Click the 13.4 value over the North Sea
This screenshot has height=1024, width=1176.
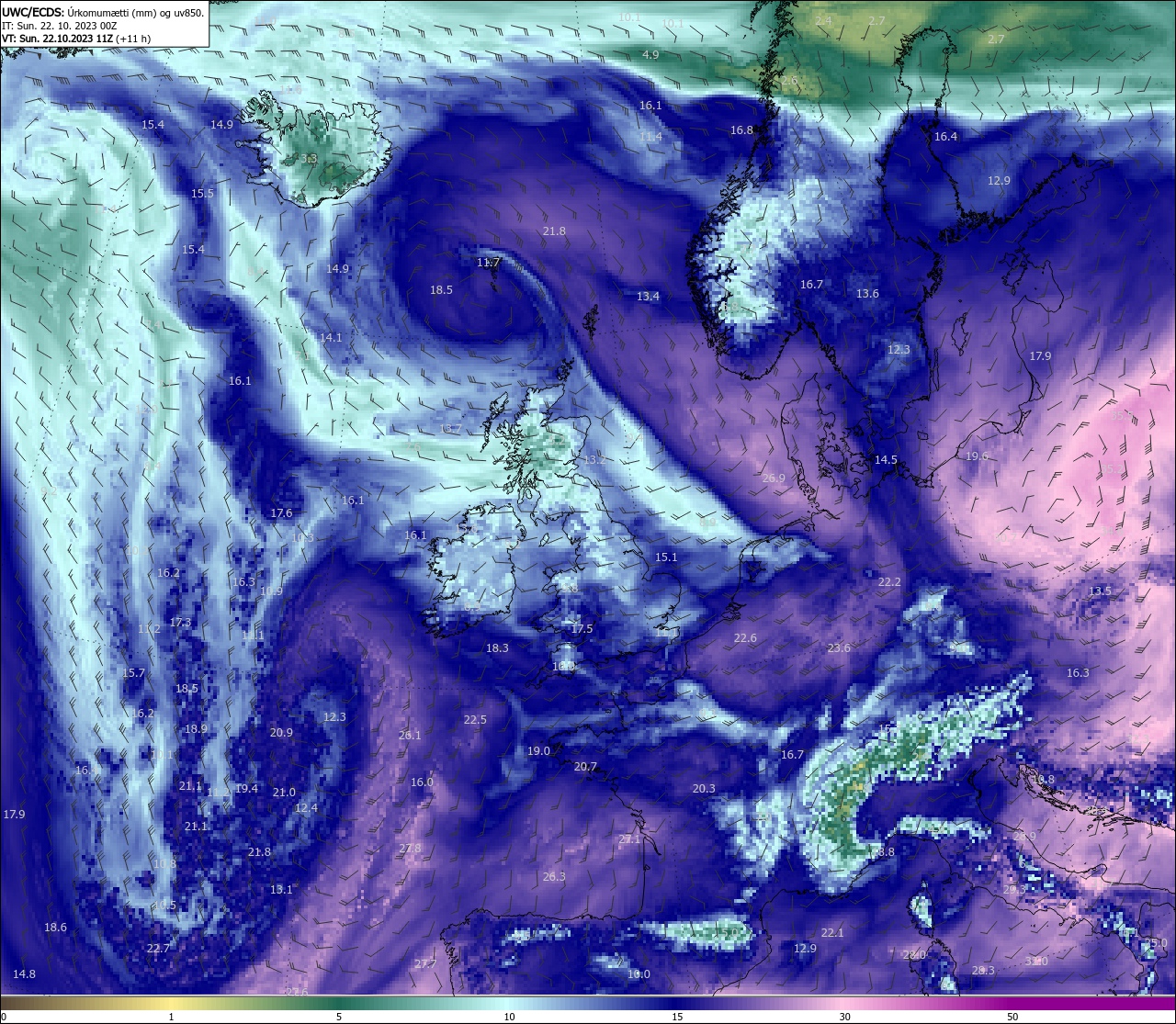[x=648, y=296]
